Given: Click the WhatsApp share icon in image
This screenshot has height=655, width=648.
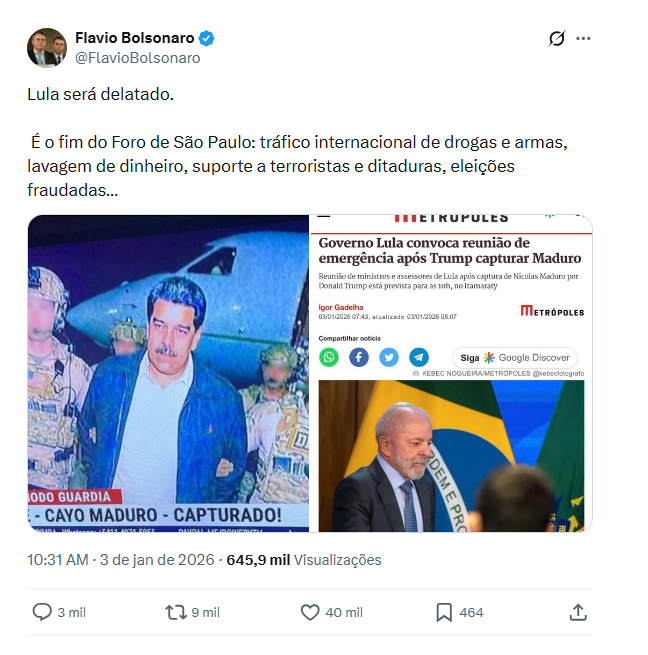Looking at the screenshot, I should (329, 357).
